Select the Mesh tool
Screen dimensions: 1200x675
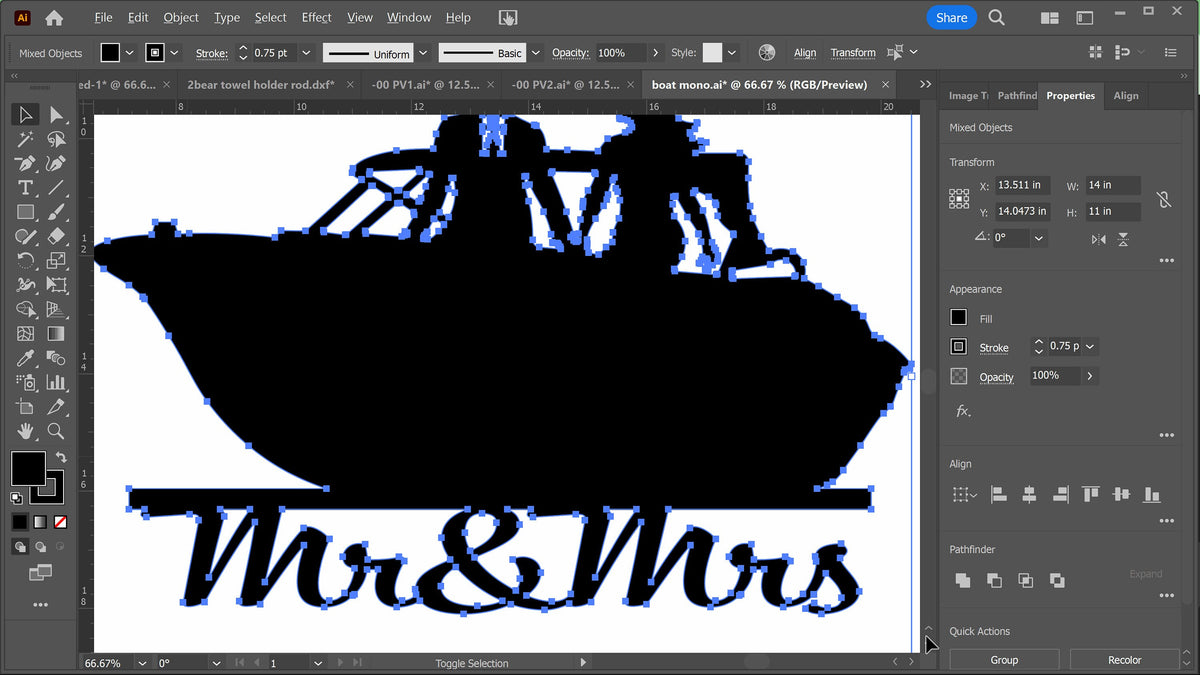[x=26, y=334]
